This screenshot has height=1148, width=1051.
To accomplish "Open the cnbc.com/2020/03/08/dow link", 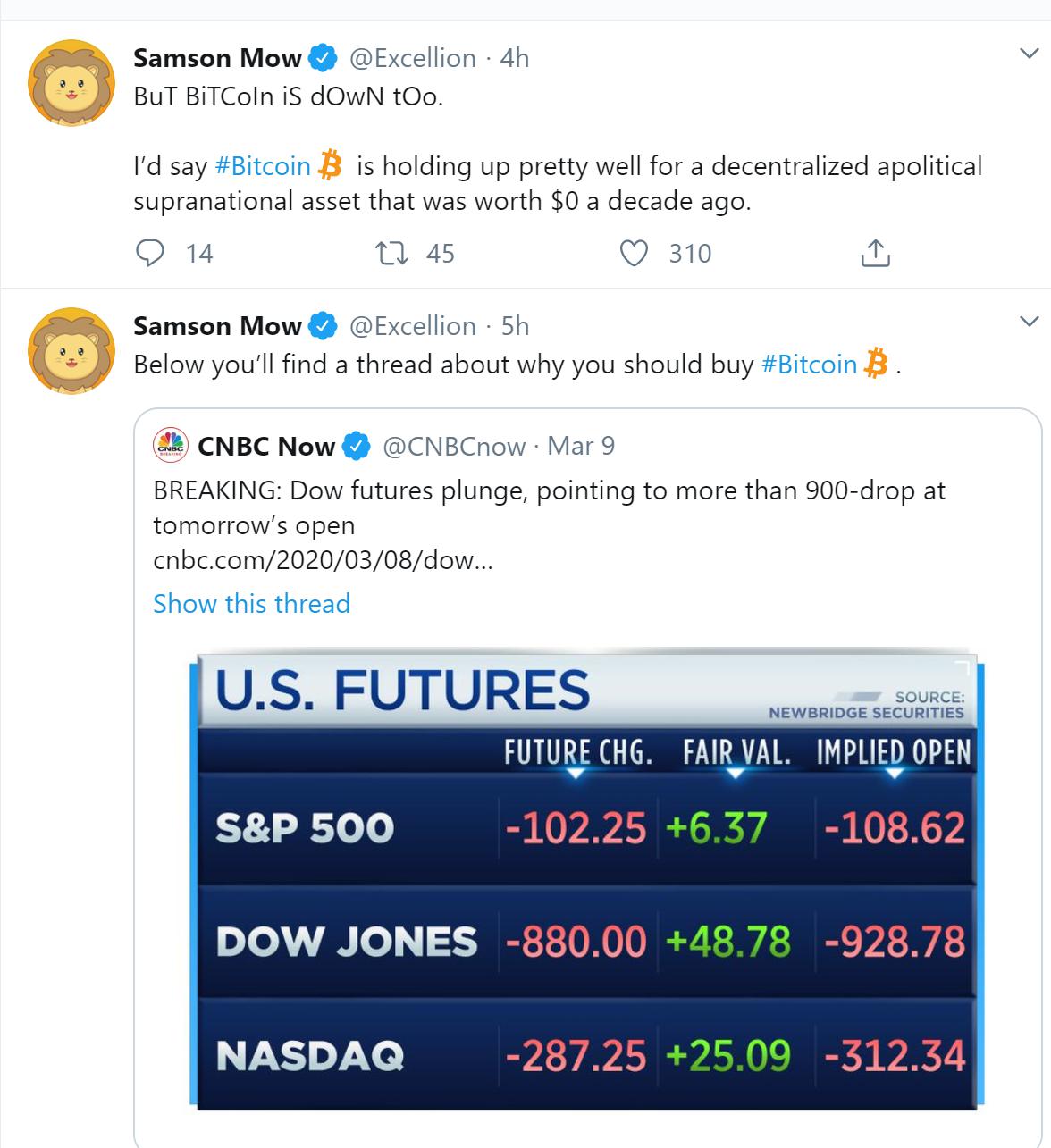I will click(323, 561).
